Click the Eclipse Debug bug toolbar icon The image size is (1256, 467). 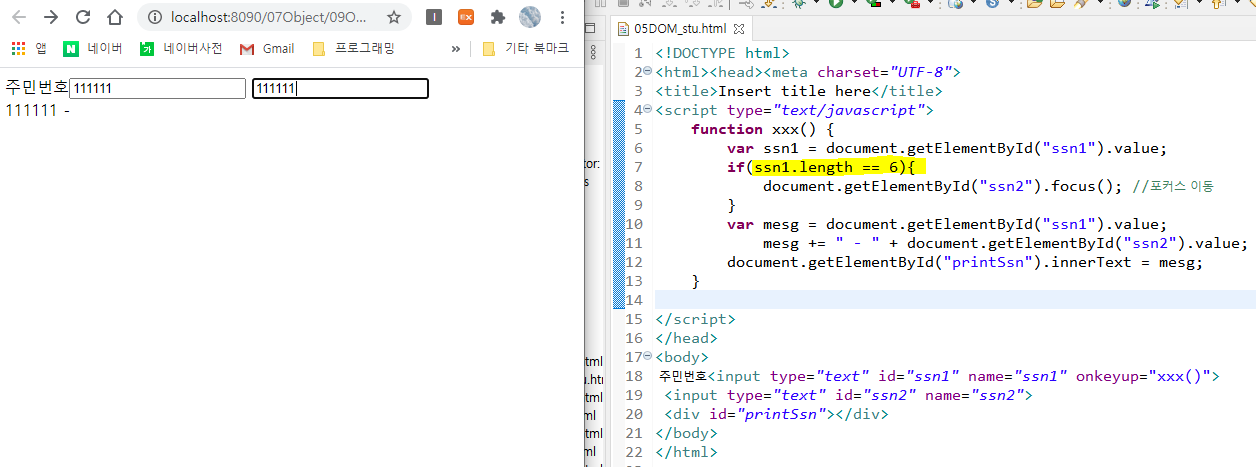pos(797,4)
